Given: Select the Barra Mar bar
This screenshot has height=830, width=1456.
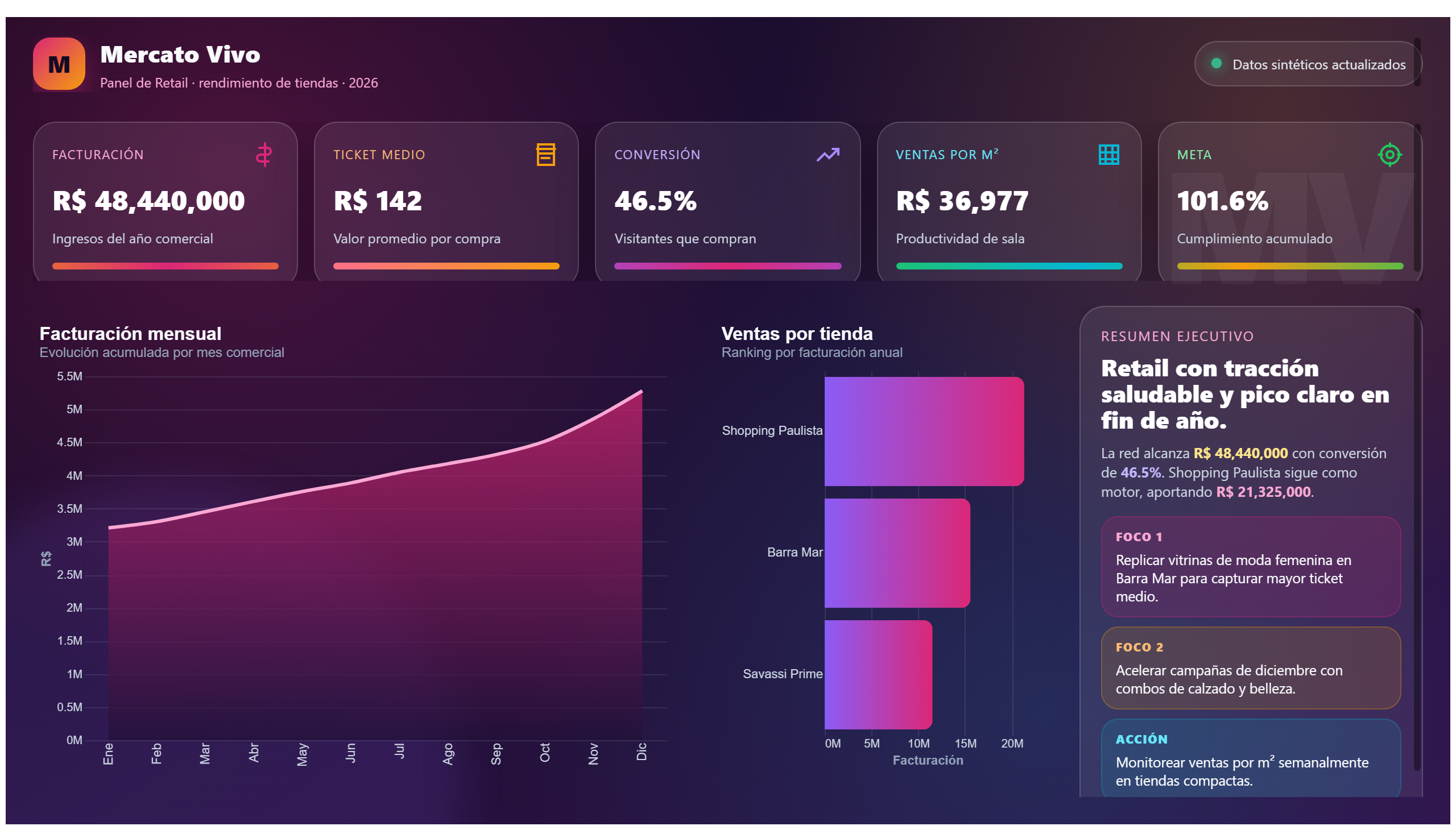Looking at the screenshot, I should click(897, 553).
